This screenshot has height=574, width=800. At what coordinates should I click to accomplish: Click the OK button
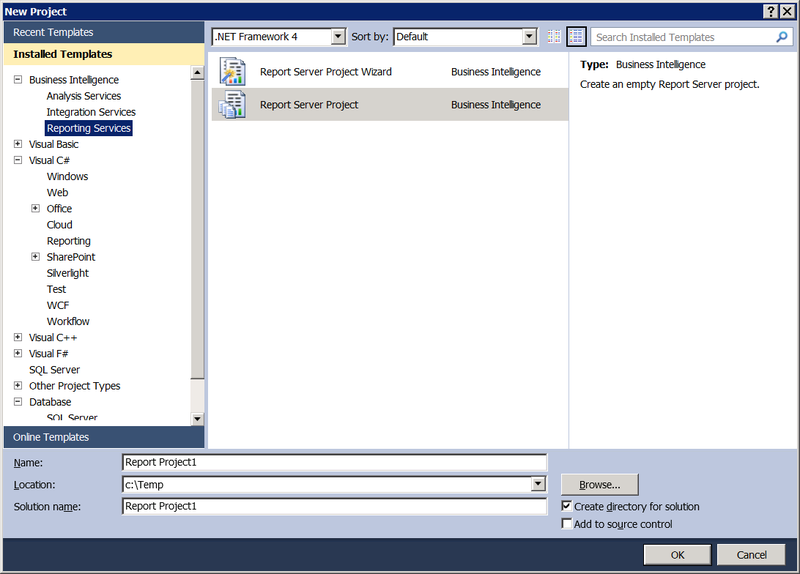click(x=677, y=555)
